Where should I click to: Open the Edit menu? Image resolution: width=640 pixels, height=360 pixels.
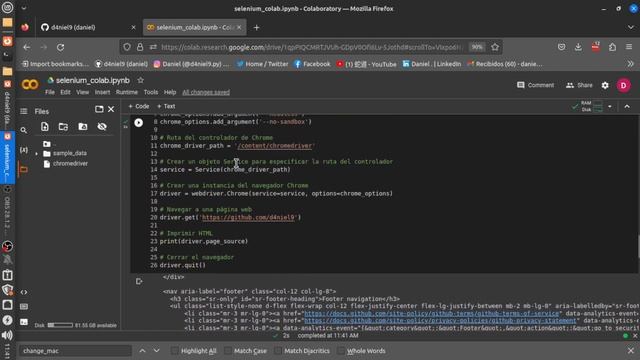click(65, 92)
